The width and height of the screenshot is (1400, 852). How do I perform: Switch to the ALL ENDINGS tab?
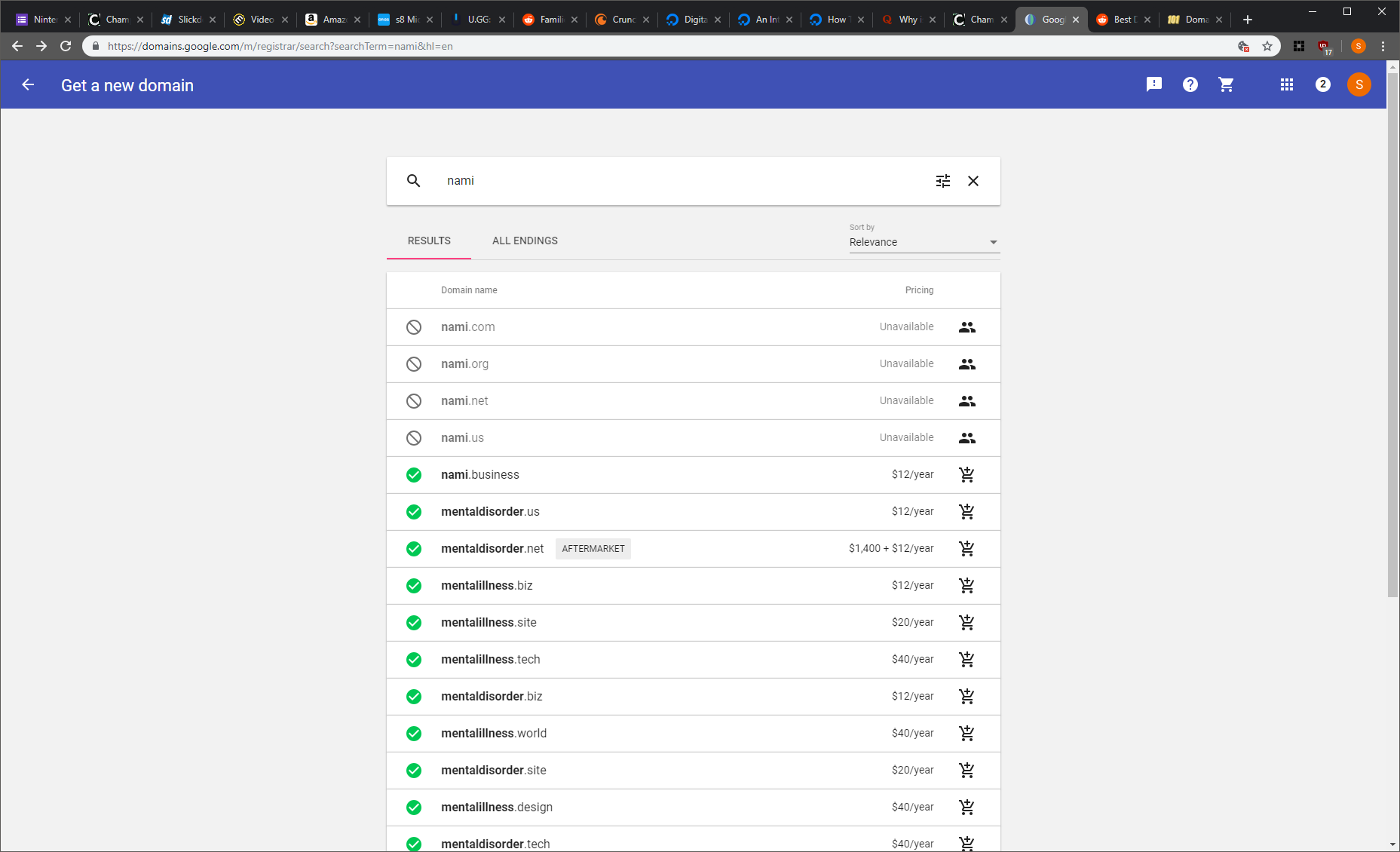tap(525, 241)
